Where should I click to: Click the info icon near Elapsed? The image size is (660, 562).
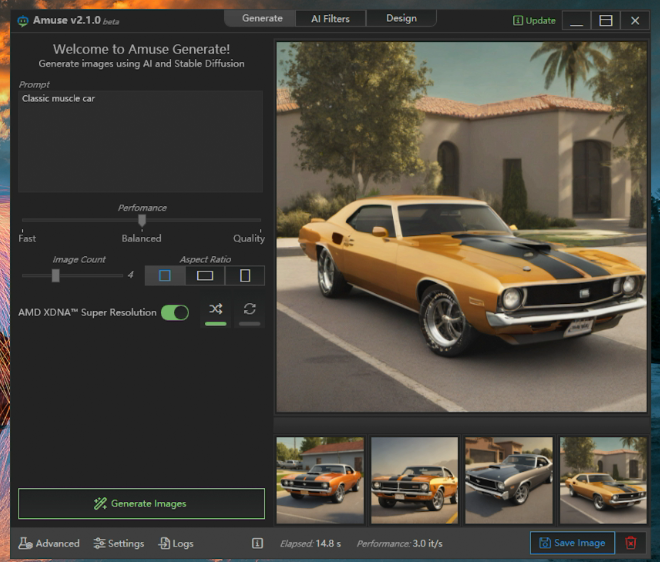click(257, 543)
